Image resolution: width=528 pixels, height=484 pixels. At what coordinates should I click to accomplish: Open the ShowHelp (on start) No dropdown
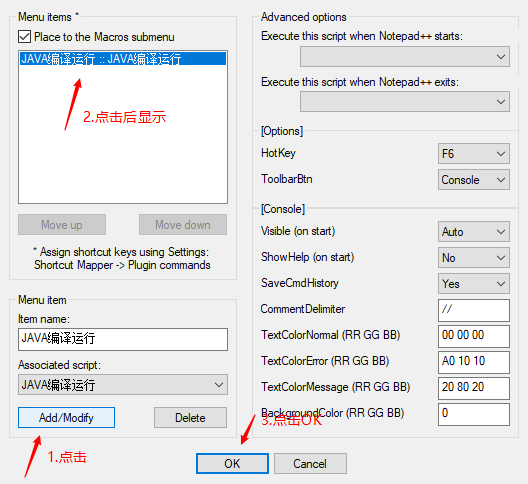pyautogui.click(x=473, y=257)
